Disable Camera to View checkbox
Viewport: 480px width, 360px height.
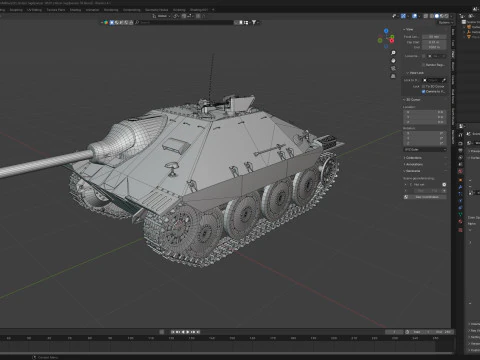tap(424, 91)
